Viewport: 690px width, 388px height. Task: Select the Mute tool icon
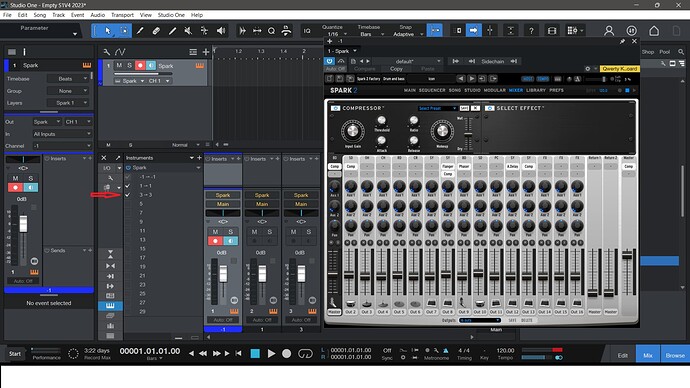tap(188, 31)
